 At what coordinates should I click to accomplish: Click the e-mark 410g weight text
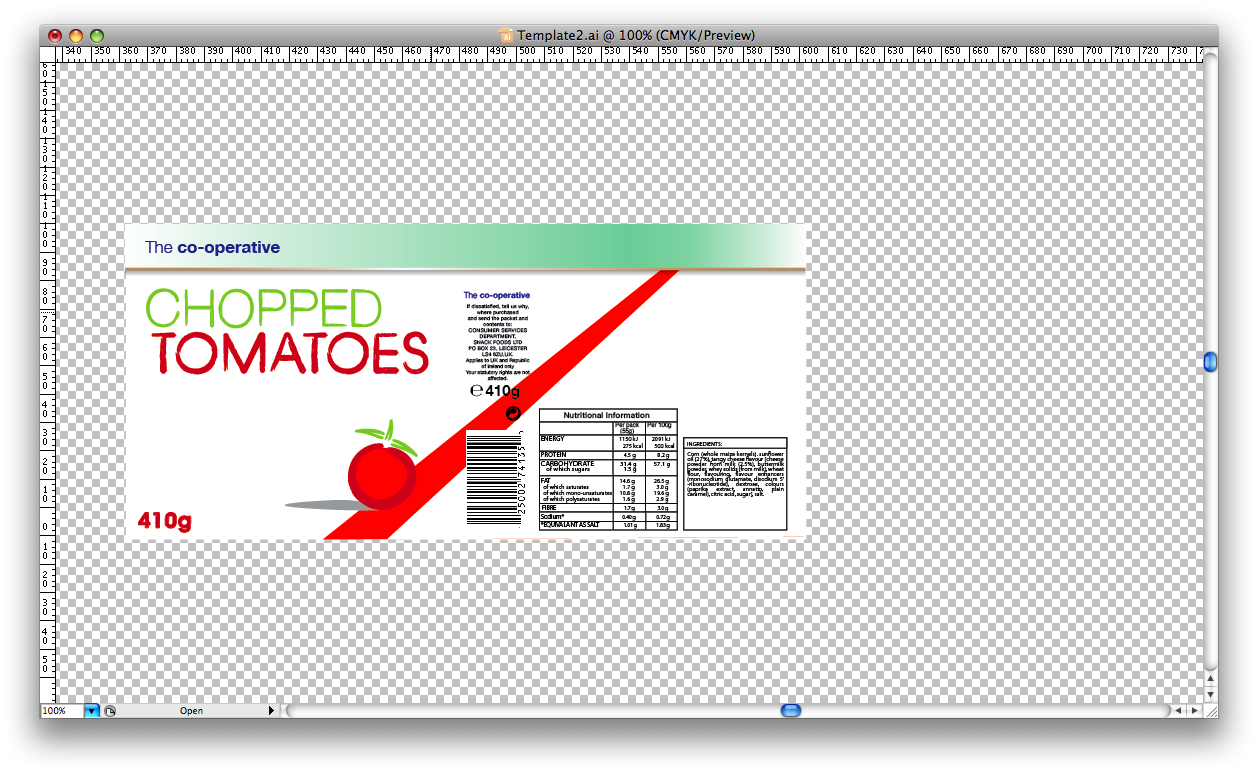(x=495, y=391)
